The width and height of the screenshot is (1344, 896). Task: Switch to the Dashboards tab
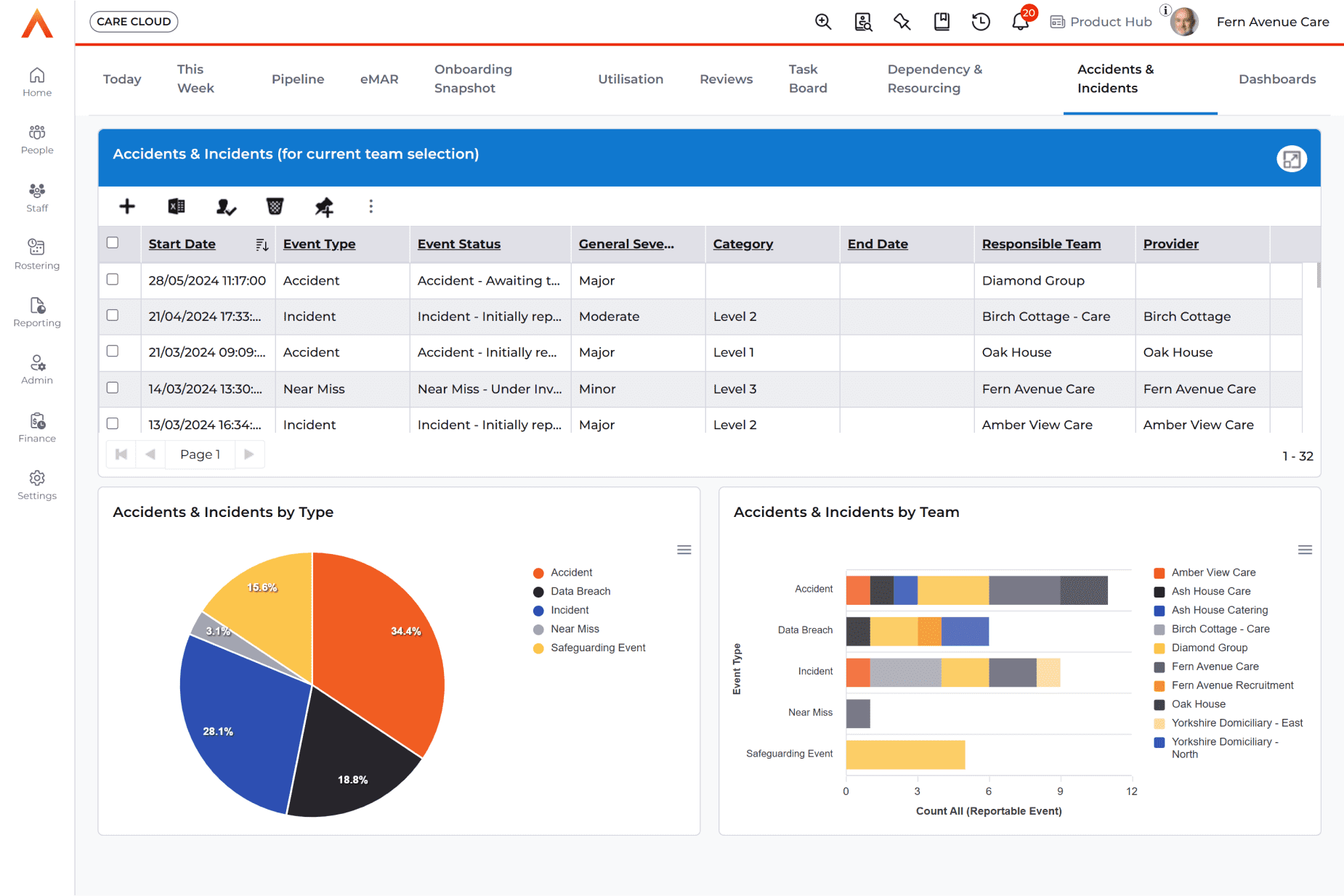coord(1276,79)
